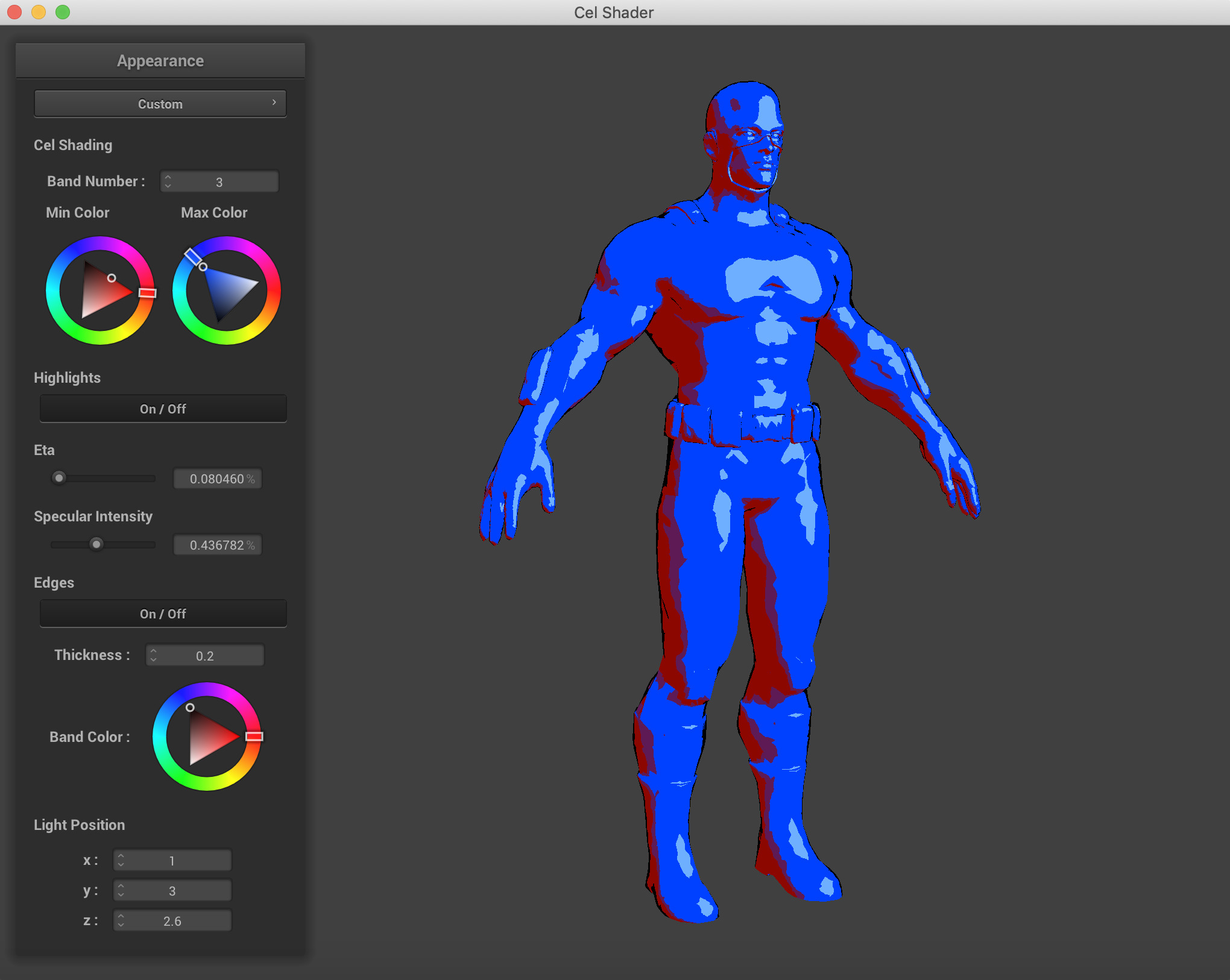
Task: Click the Appearance panel header
Action: pos(160,61)
